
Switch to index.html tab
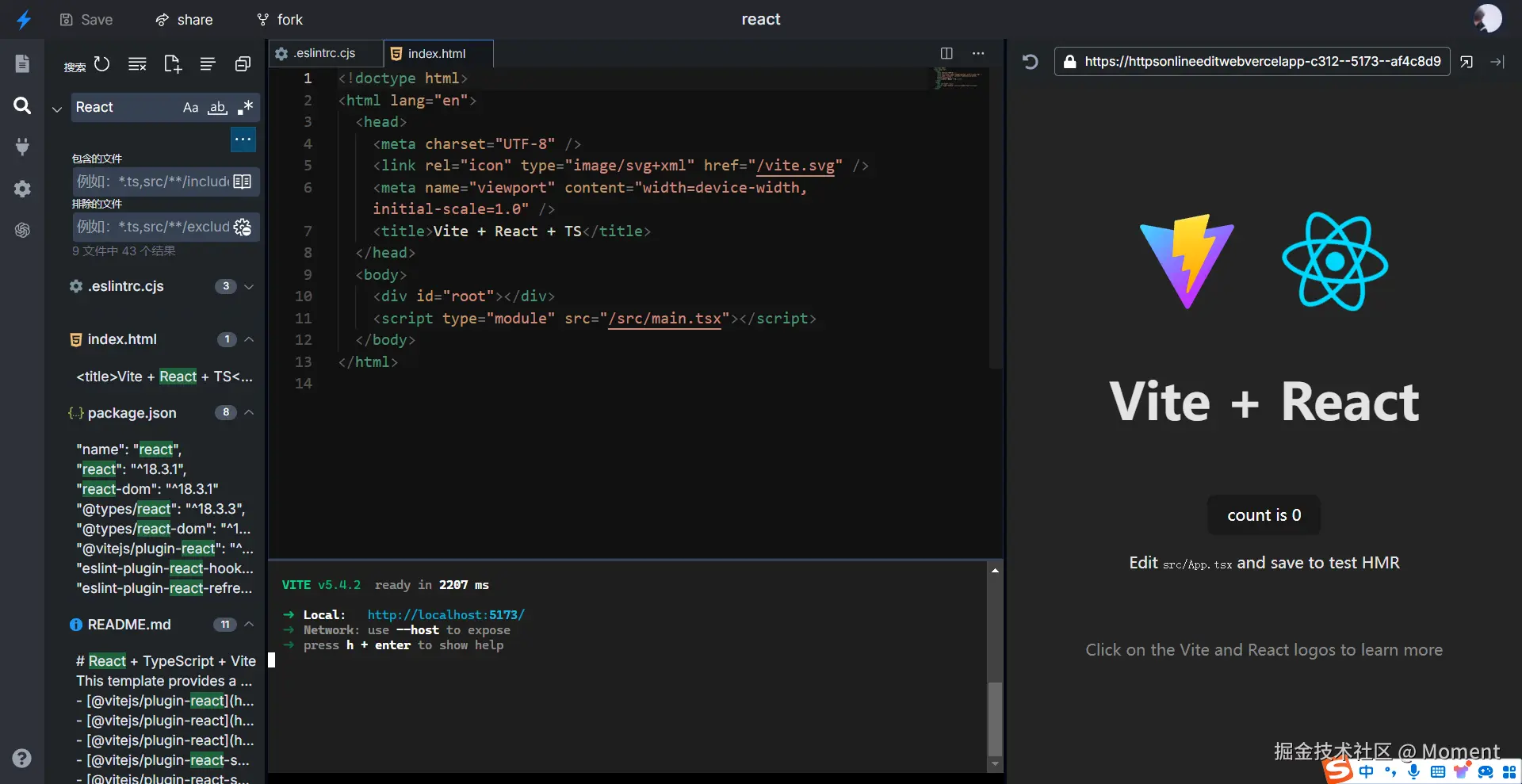[x=438, y=53]
